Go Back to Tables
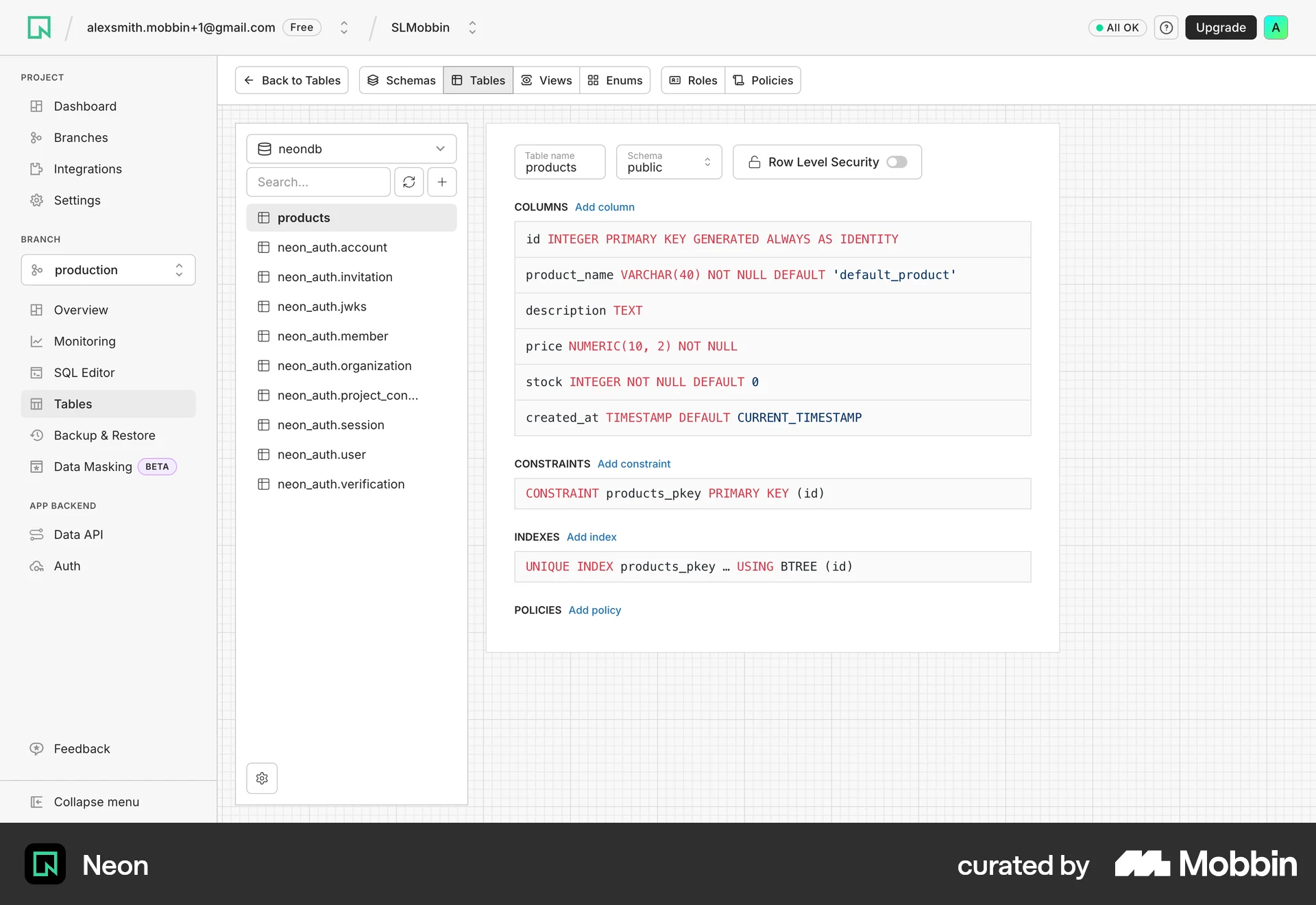 coord(292,80)
